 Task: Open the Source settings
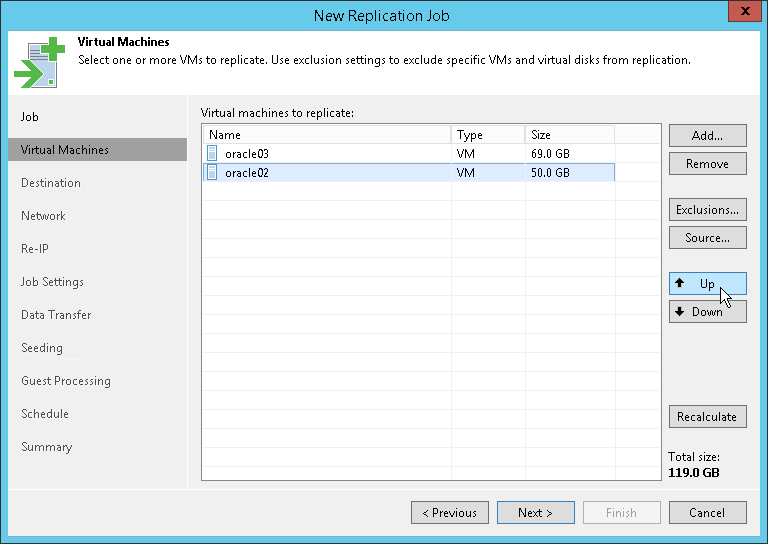[707, 238]
